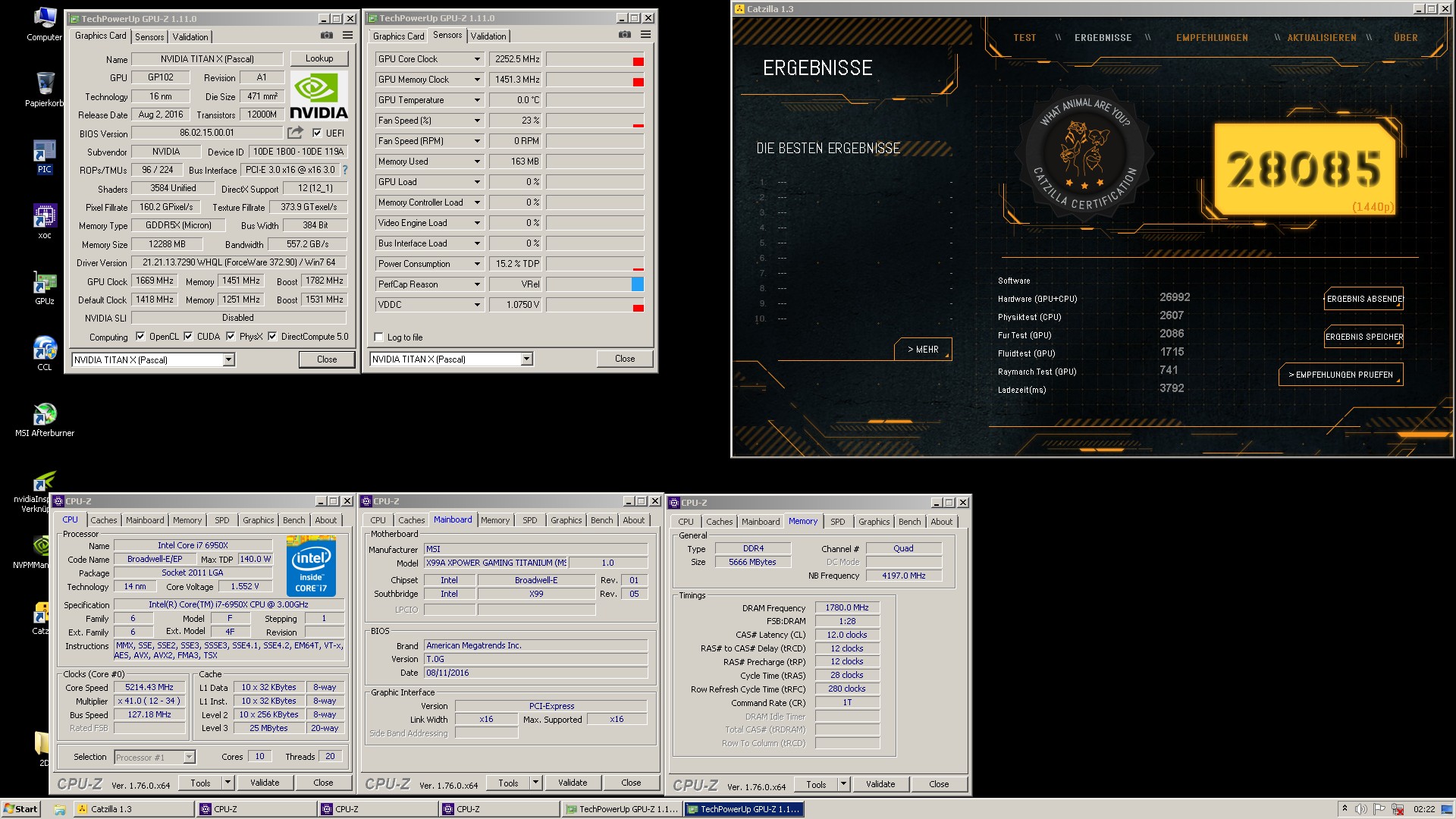Screen dimensions: 1456x819
Task: Click camera icon in GPU-Z Sensors window
Action: coord(625,35)
